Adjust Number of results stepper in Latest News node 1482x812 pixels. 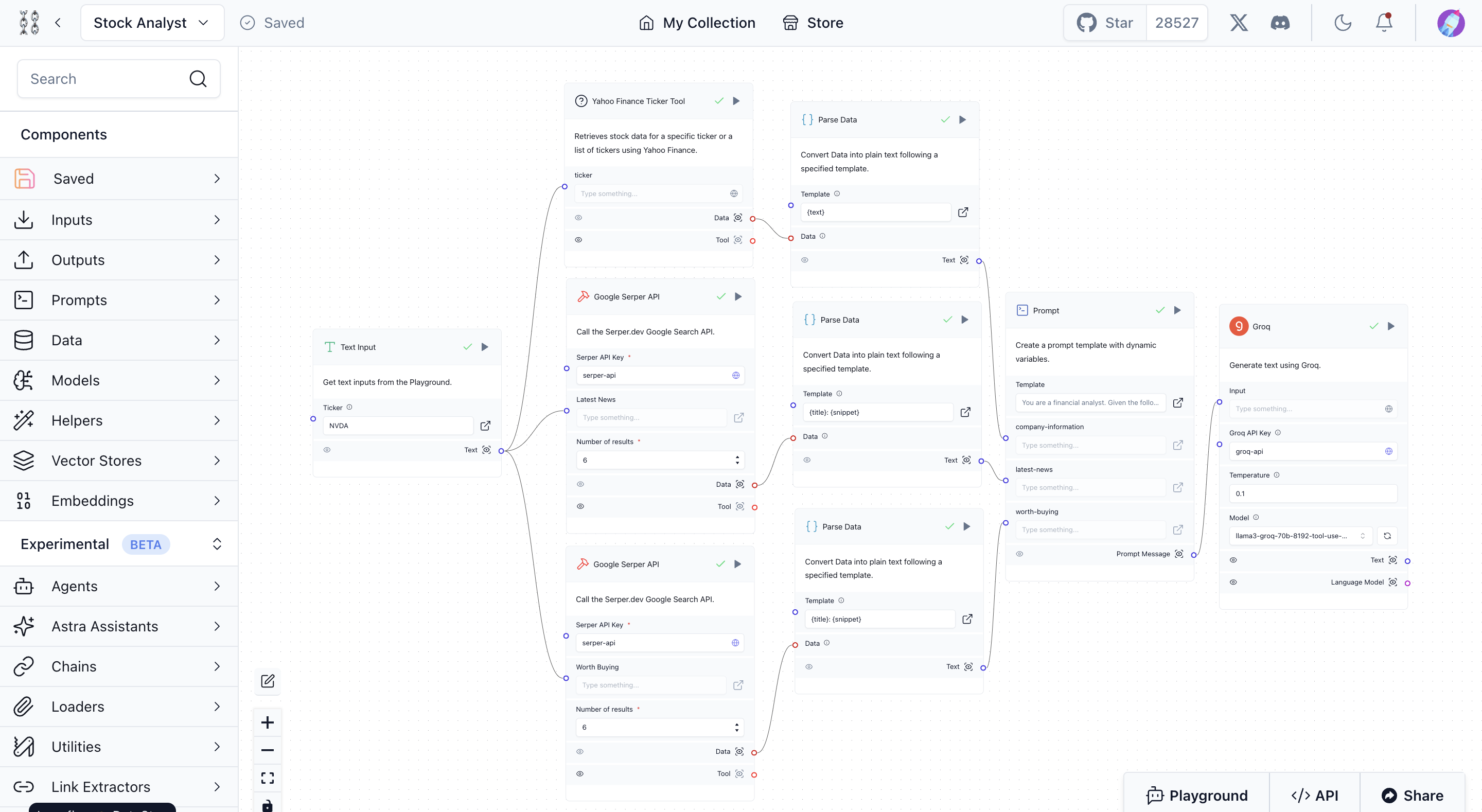click(x=737, y=460)
